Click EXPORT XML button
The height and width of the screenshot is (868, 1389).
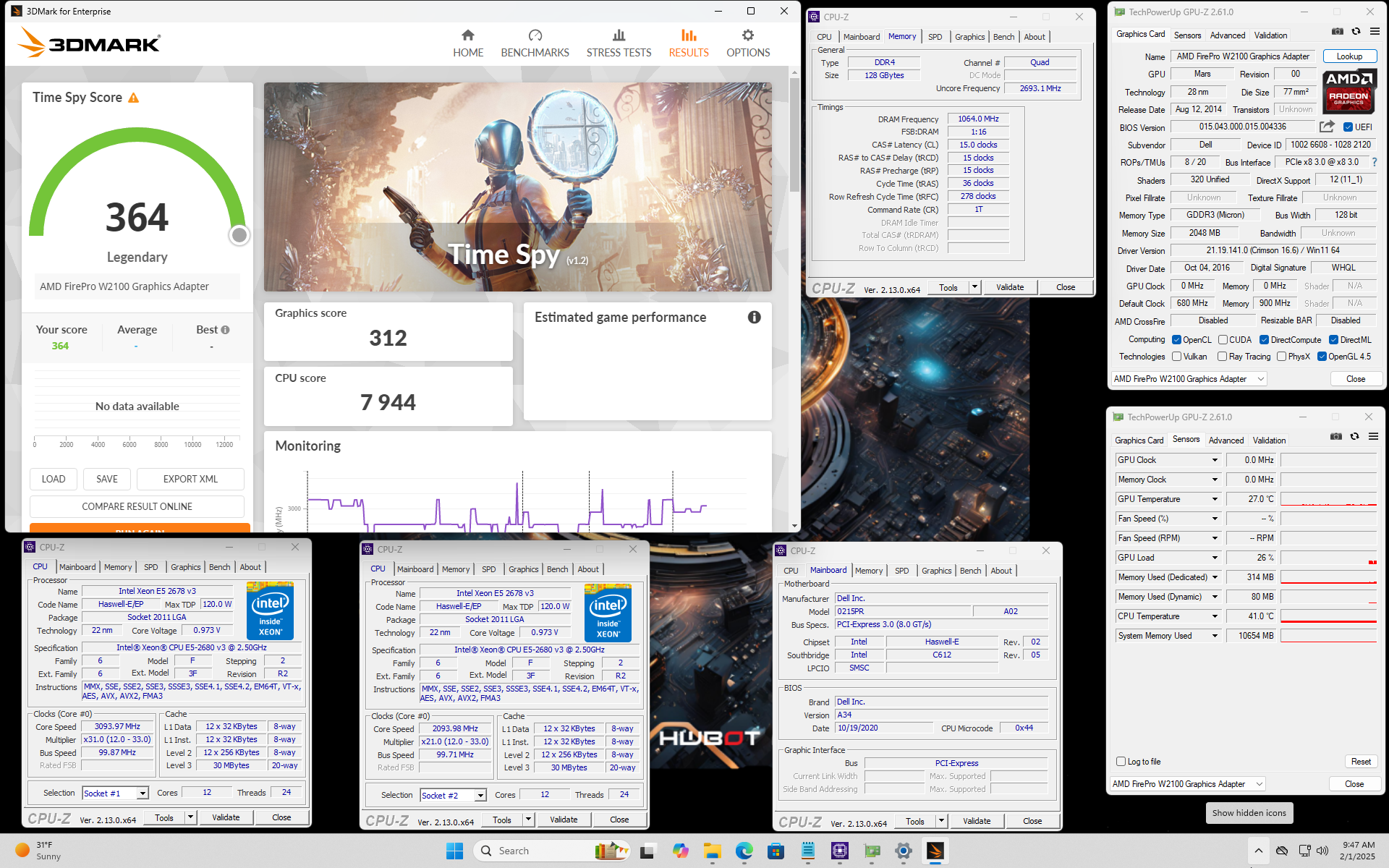click(x=190, y=479)
